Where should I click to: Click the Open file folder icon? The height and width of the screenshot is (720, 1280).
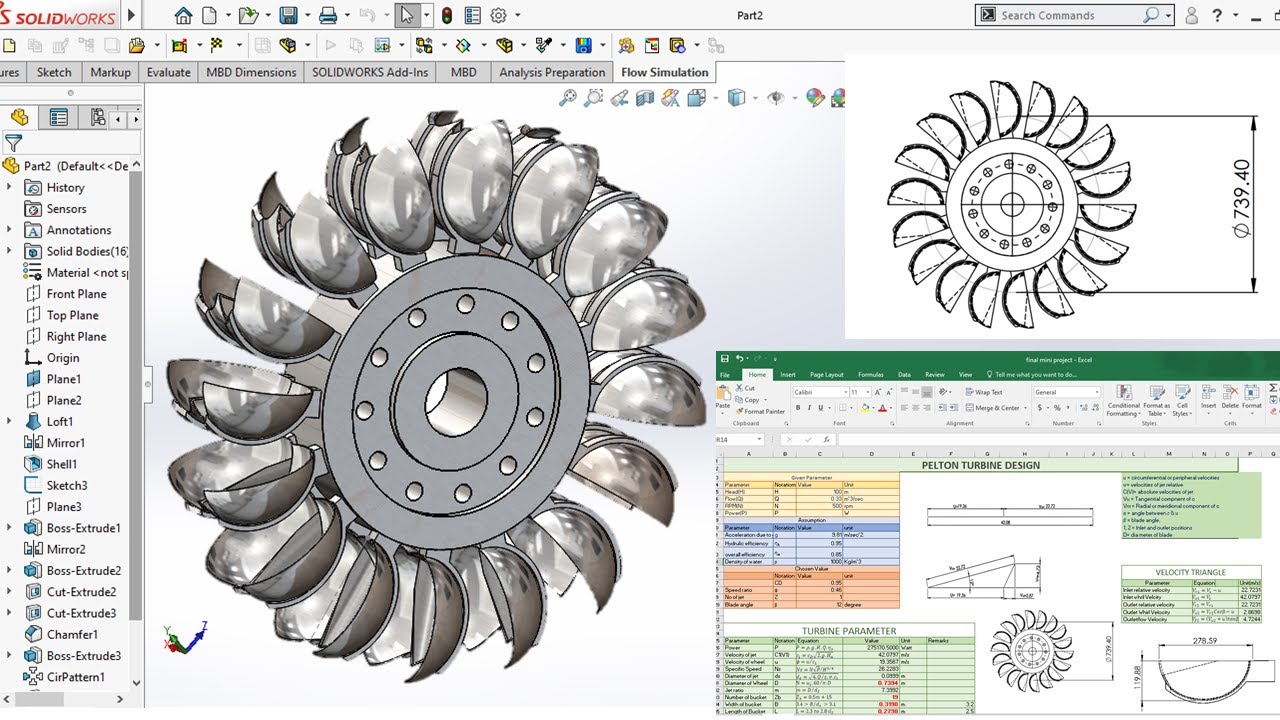[248, 16]
